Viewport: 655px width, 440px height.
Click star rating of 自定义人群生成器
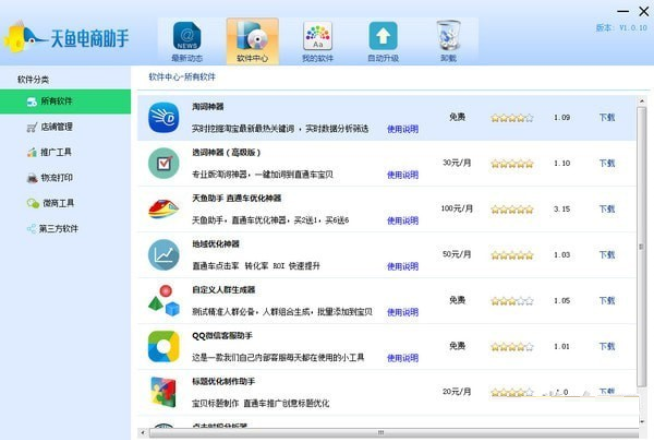tap(512, 301)
